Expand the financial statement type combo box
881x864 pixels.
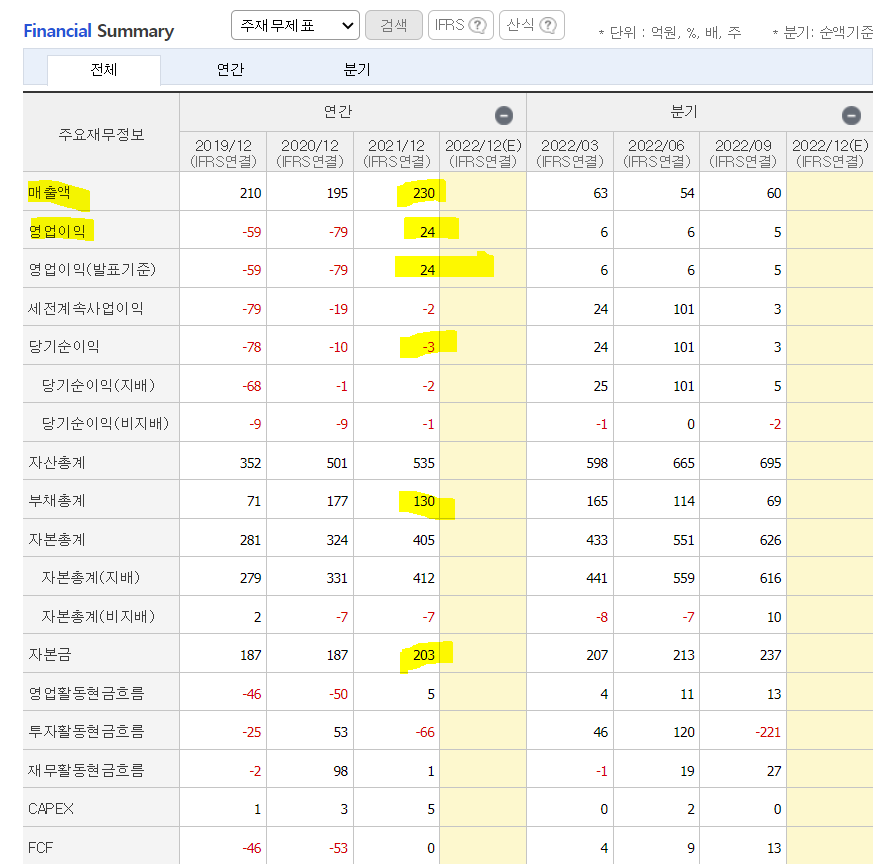click(295, 25)
